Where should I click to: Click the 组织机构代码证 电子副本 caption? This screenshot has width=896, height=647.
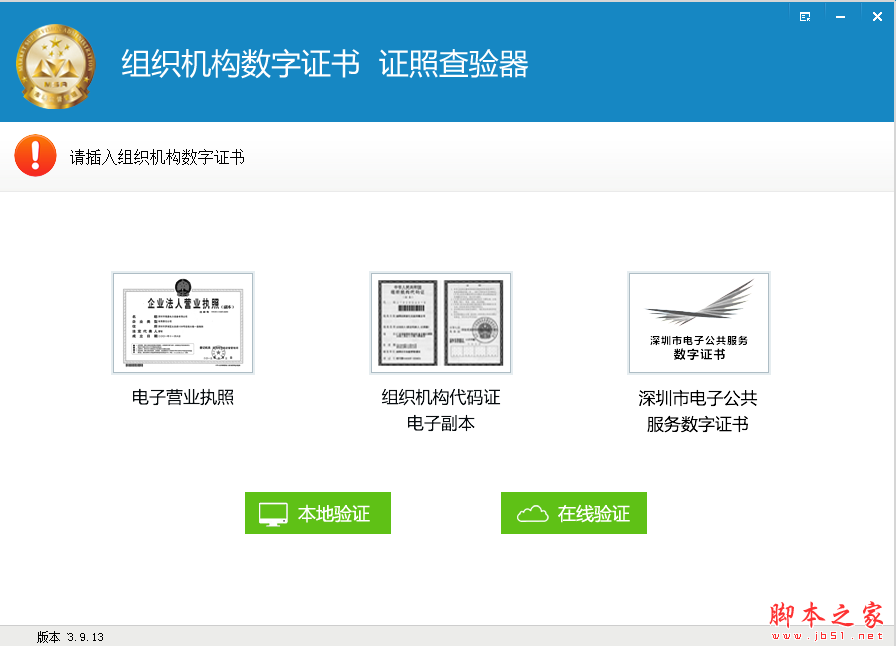point(440,410)
